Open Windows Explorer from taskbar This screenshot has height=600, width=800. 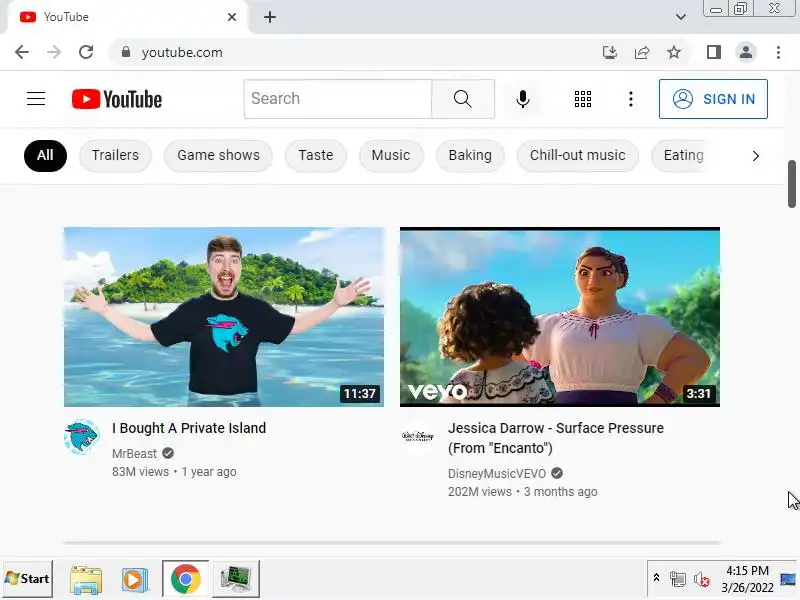(86, 579)
